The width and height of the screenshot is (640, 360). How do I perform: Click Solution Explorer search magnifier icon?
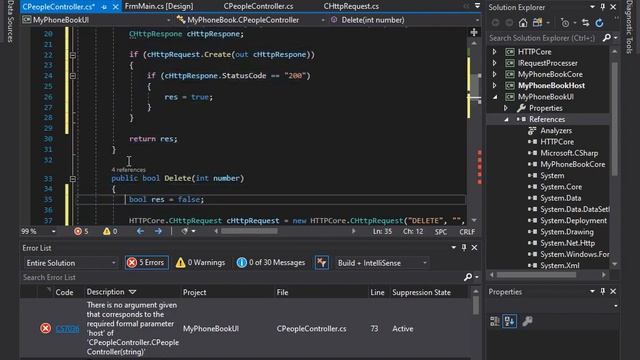coord(607,38)
